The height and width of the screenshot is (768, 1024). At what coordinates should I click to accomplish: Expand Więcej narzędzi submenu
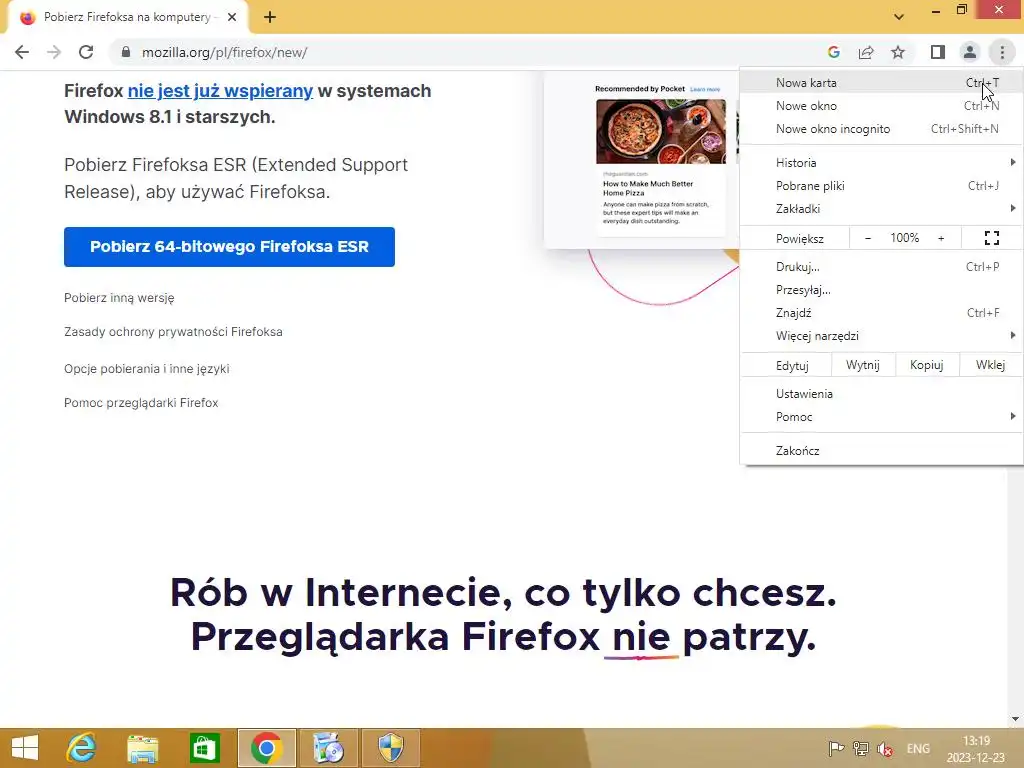click(882, 336)
